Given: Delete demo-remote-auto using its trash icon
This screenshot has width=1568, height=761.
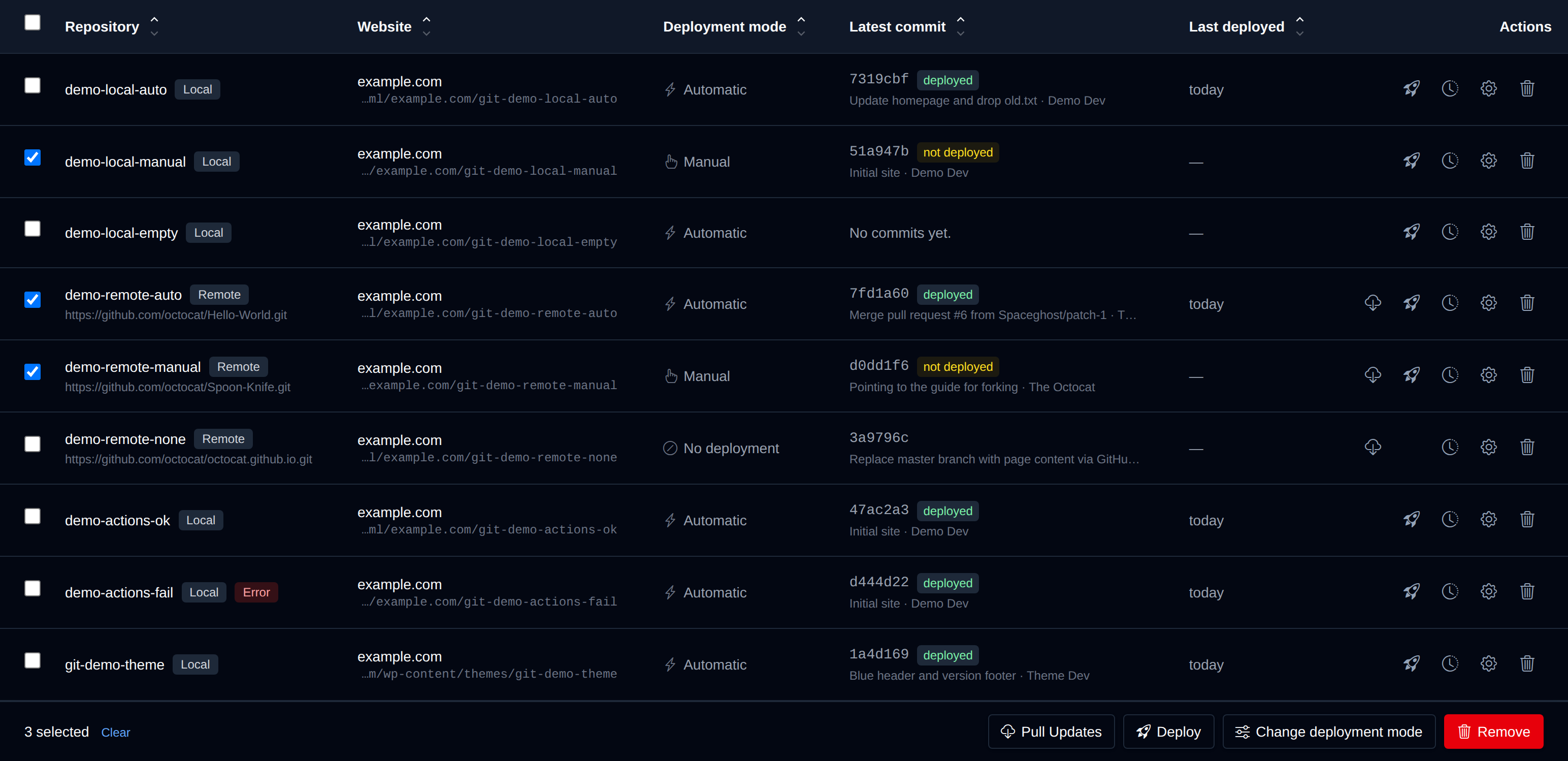Looking at the screenshot, I should pyautogui.click(x=1526, y=303).
